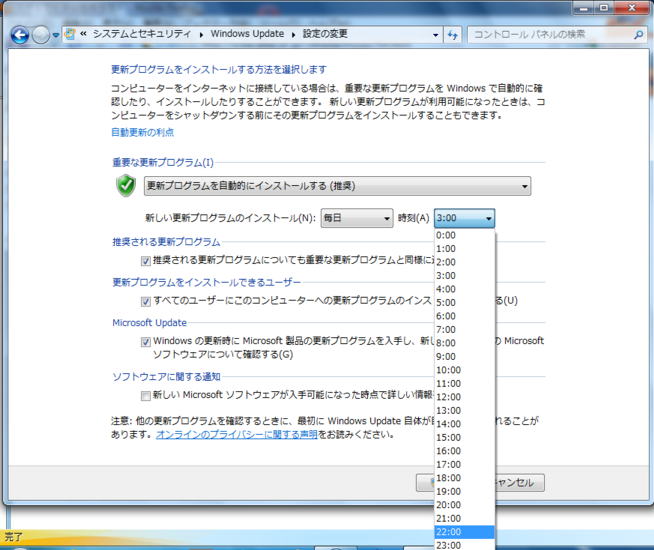Open 更新プログラムを自動的にインストールする dropdown
This screenshot has width=654, height=550.
click(x=337, y=186)
